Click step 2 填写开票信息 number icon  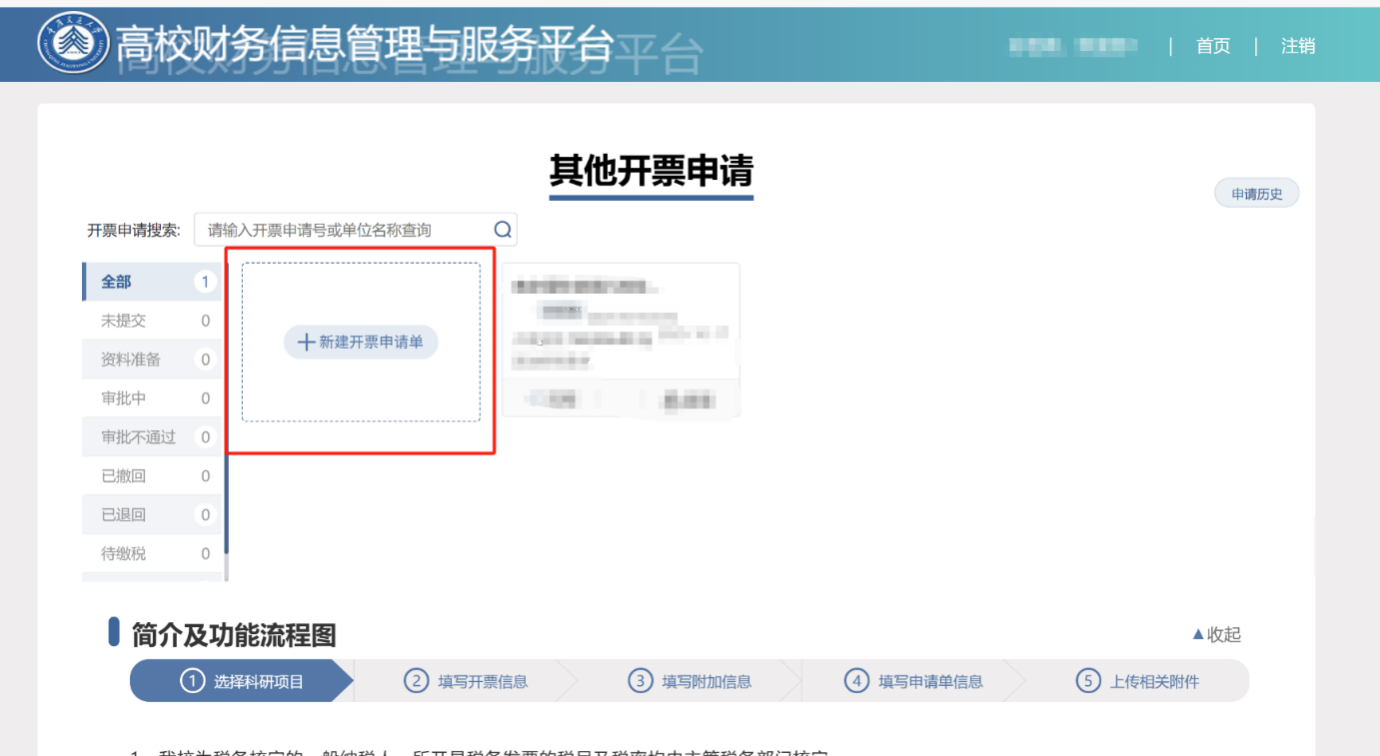click(416, 681)
